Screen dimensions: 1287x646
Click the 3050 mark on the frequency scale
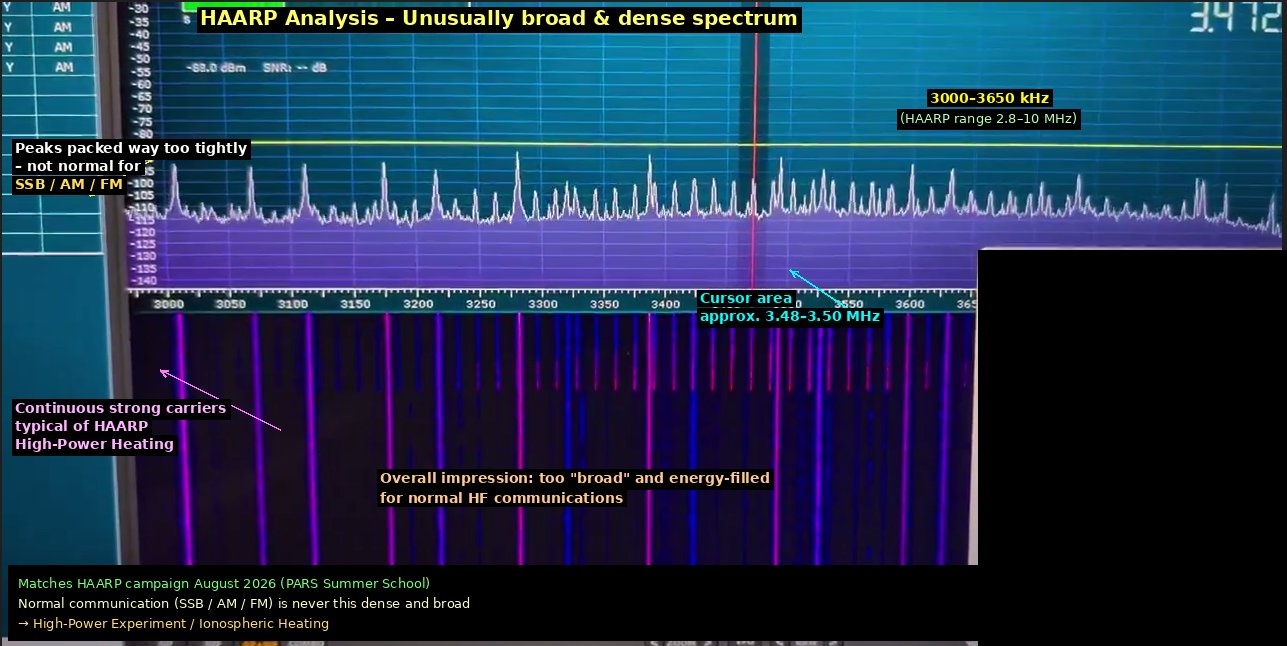point(231,304)
